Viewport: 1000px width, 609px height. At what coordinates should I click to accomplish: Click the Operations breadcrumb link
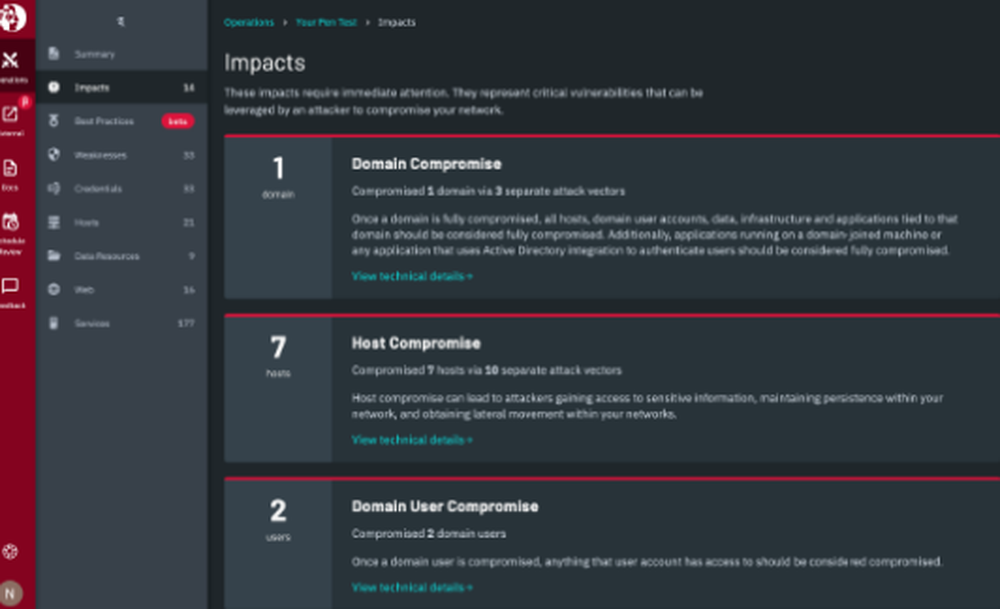[248, 22]
